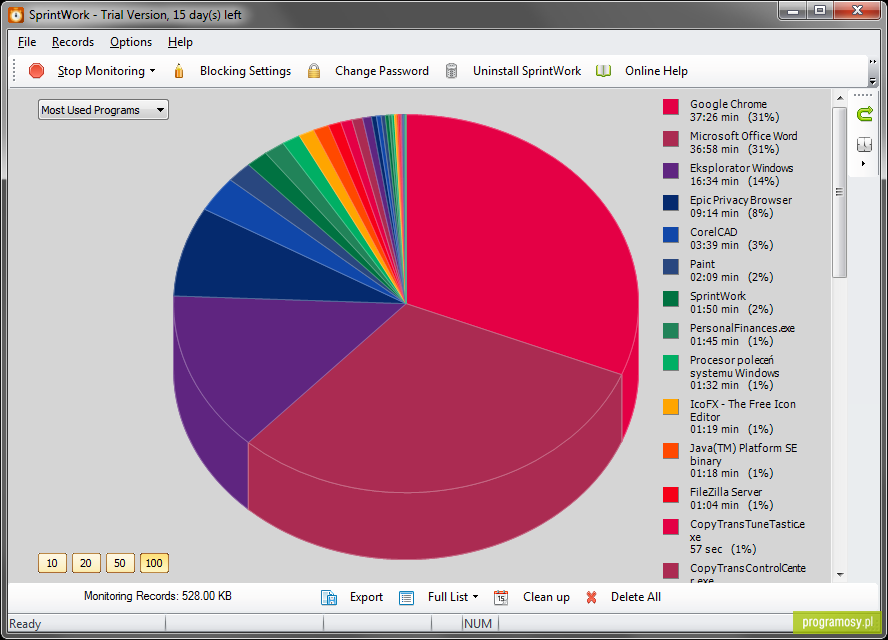Screen dimensions: 888x640
Task: Open the Most Used Programs combo box
Action: click(x=103, y=110)
